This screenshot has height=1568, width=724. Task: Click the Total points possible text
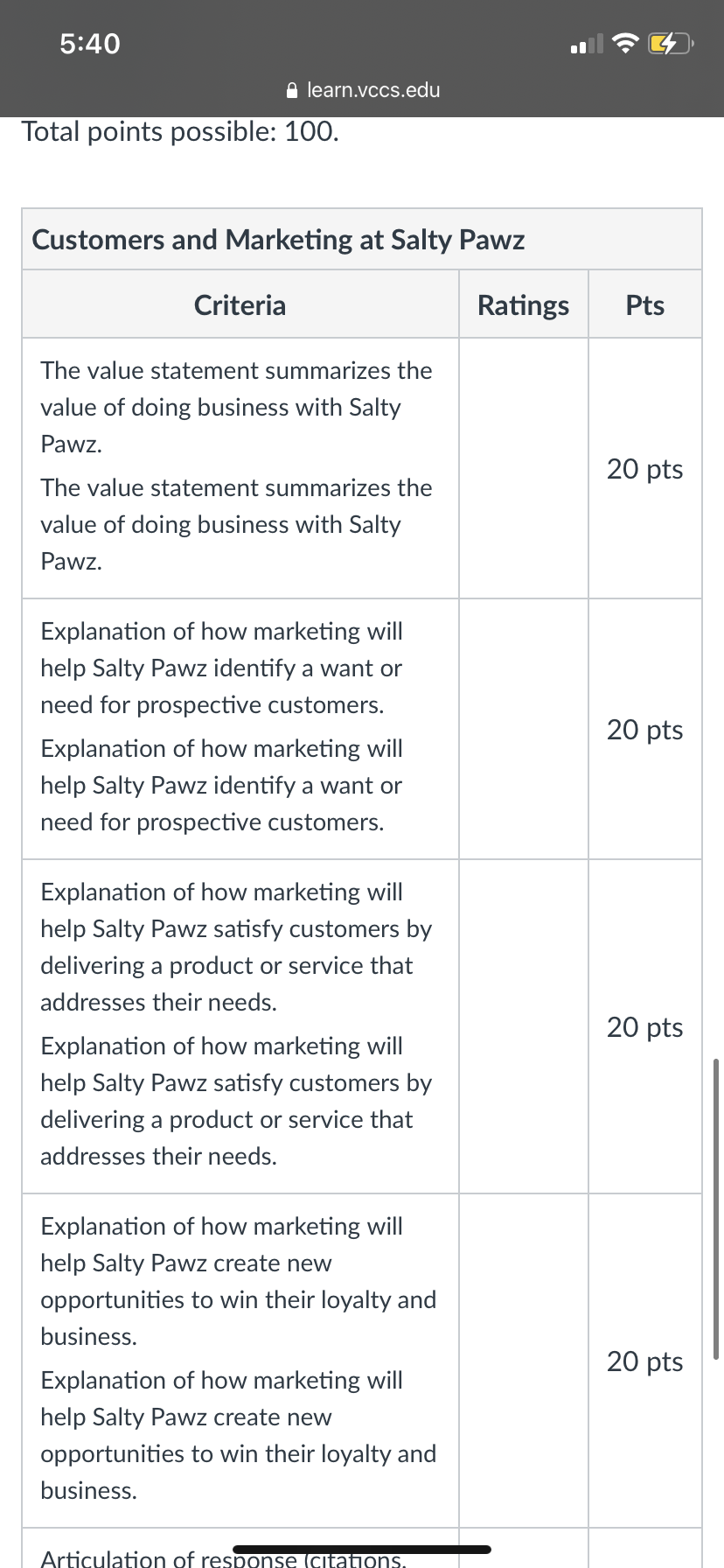coord(180,131)
